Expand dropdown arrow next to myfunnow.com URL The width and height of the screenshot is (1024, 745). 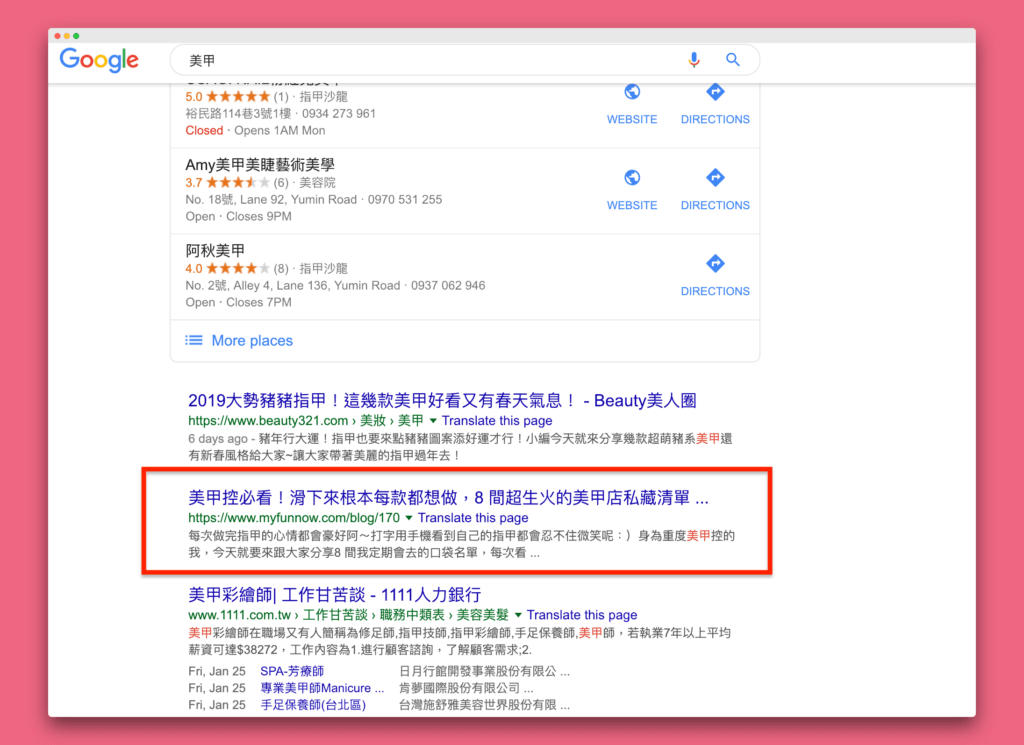tap(409, 518)
